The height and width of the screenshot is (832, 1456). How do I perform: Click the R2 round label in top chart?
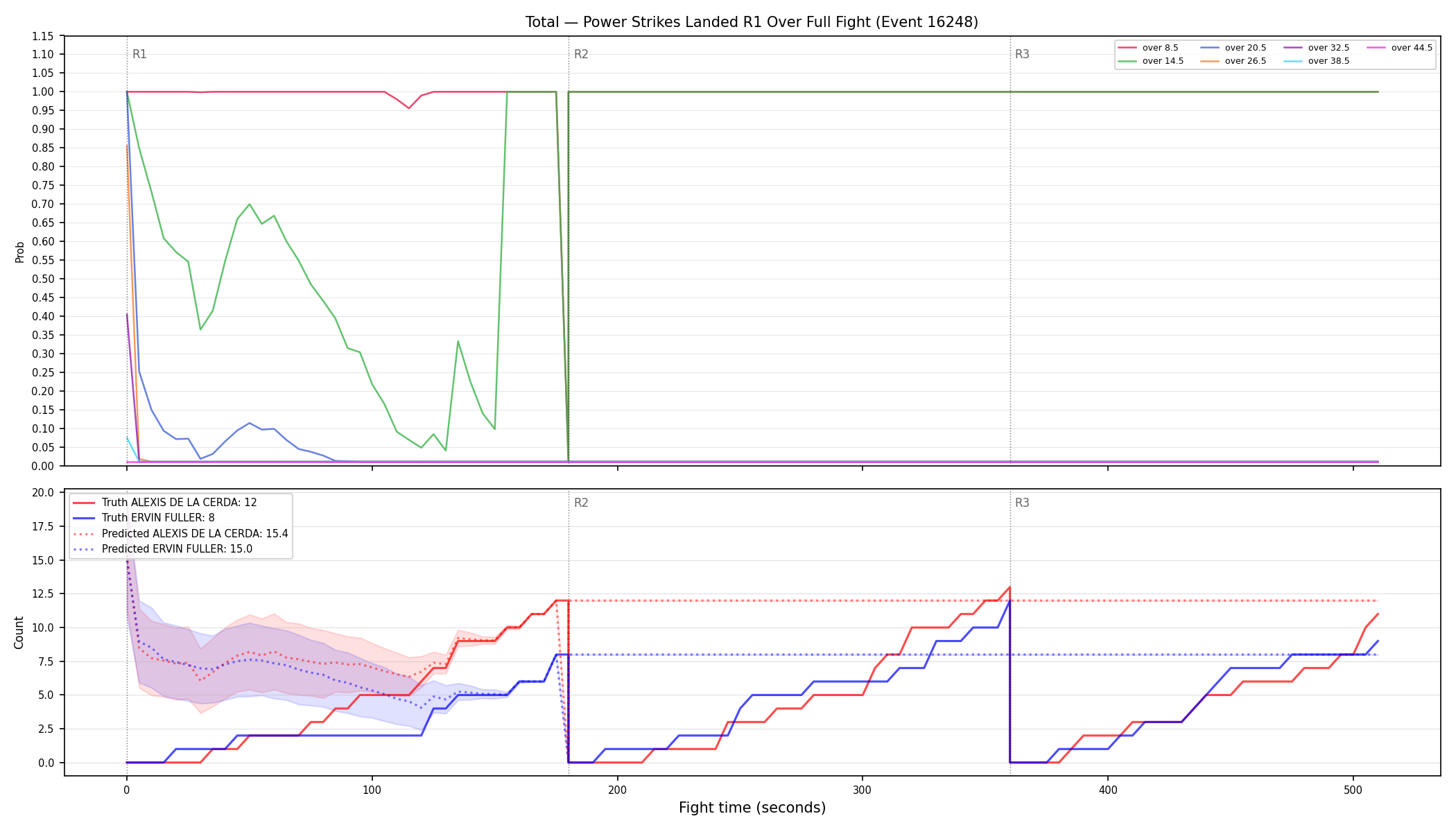(581, 54)
